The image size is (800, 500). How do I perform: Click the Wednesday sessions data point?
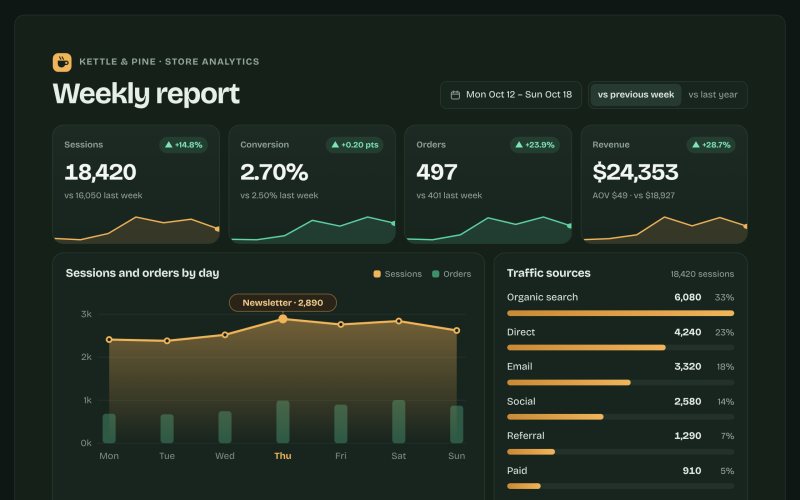click(x=225, y=335)
